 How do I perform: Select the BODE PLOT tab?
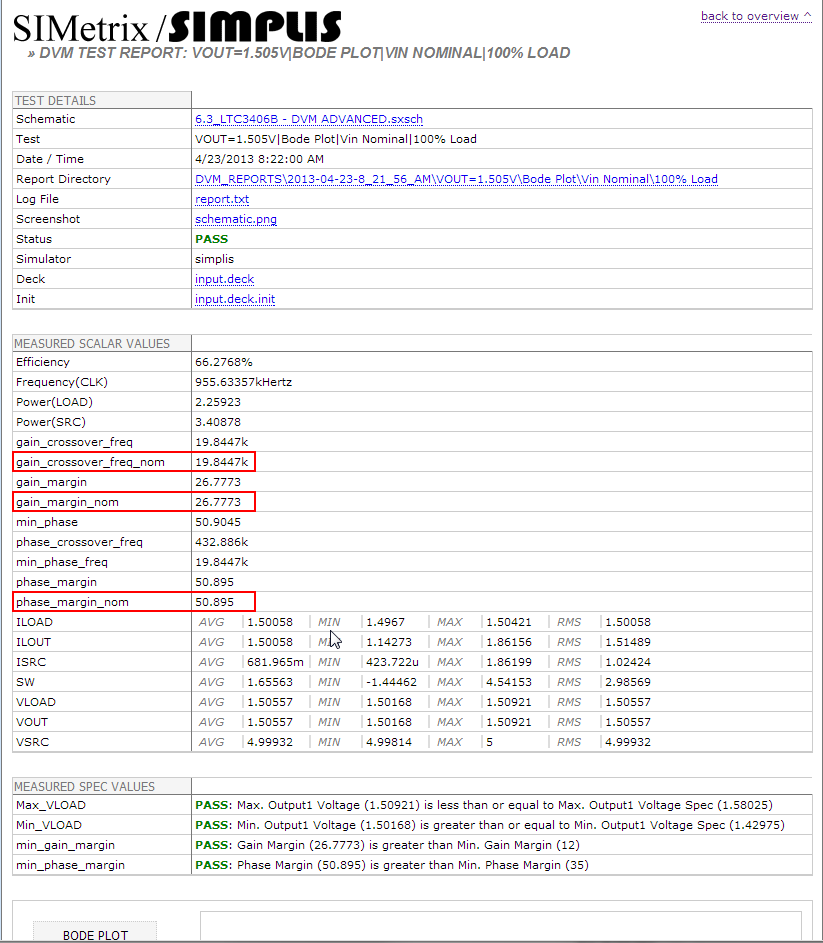point(95,934)
